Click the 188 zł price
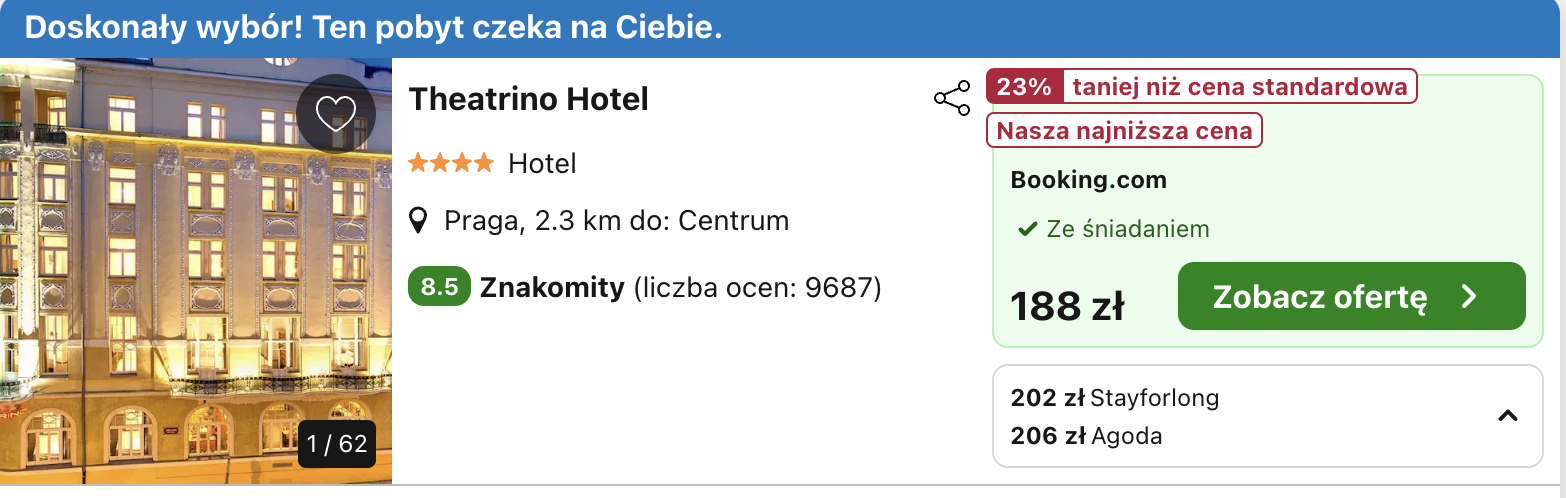1566x498 pixels. pyautogui.click(x=1067, y=306)
